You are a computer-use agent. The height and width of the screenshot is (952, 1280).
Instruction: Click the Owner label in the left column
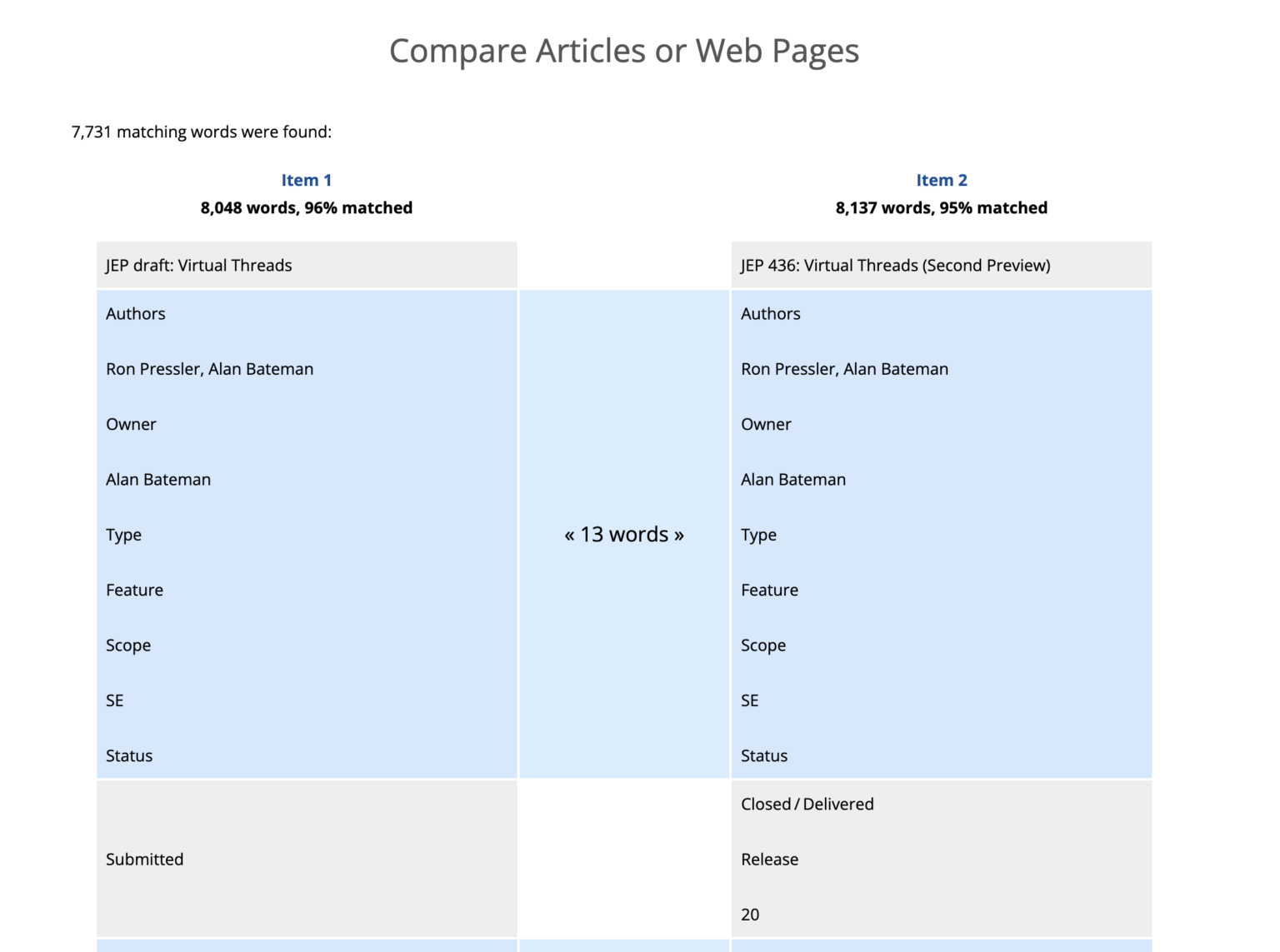(x=131, y=424)
